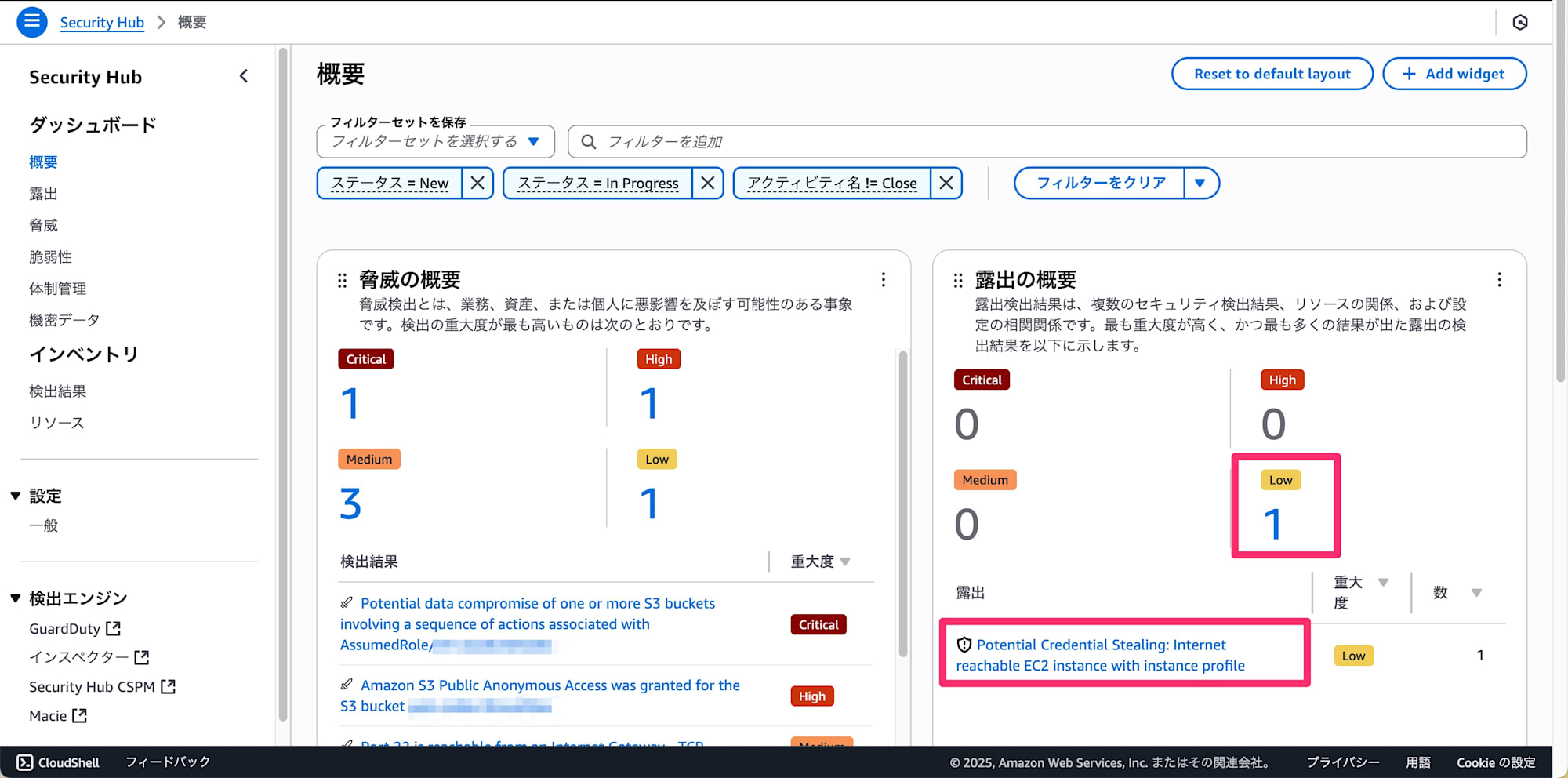Go to 露出 in the sidebar
The image size is (1568, 778).
click(43, 194)
